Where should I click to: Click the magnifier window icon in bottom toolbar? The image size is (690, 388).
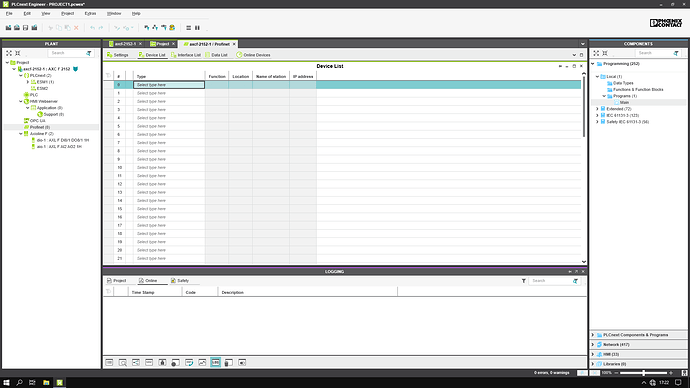[x=123, y=362]
